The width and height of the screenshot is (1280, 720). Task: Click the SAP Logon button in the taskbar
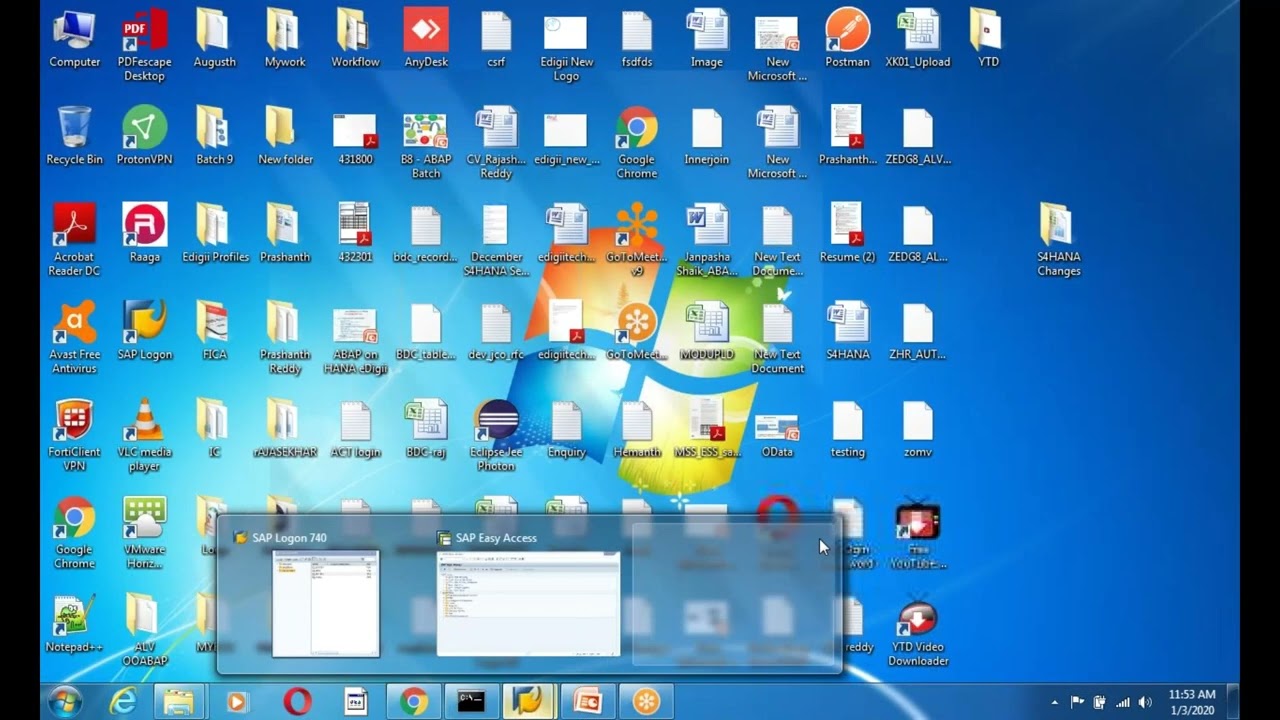coord(528,702)
